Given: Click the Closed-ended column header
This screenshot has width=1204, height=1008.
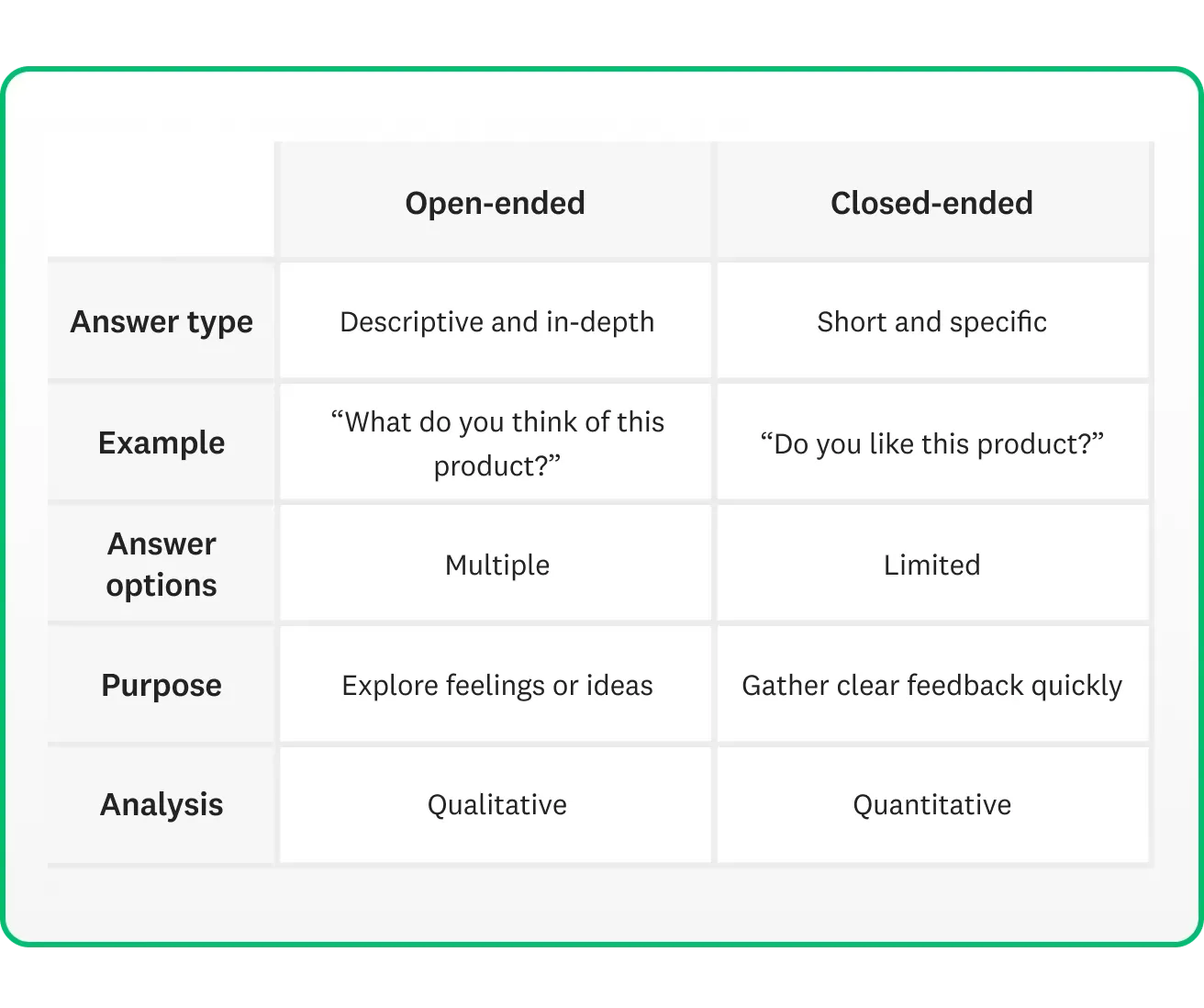Looking at the screenshot, I should click(931, 203).
